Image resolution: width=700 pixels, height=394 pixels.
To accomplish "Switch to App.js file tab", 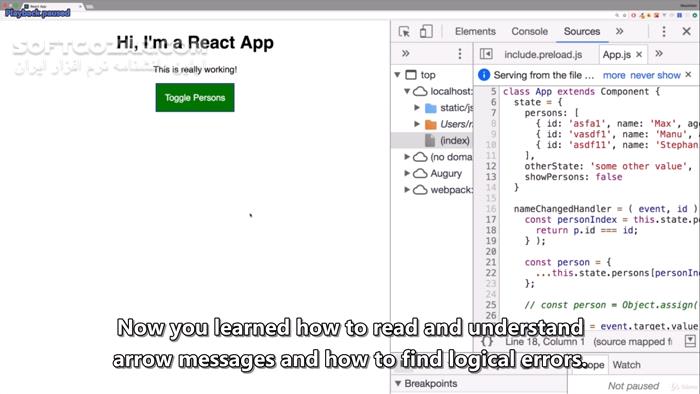I will 617,54.
